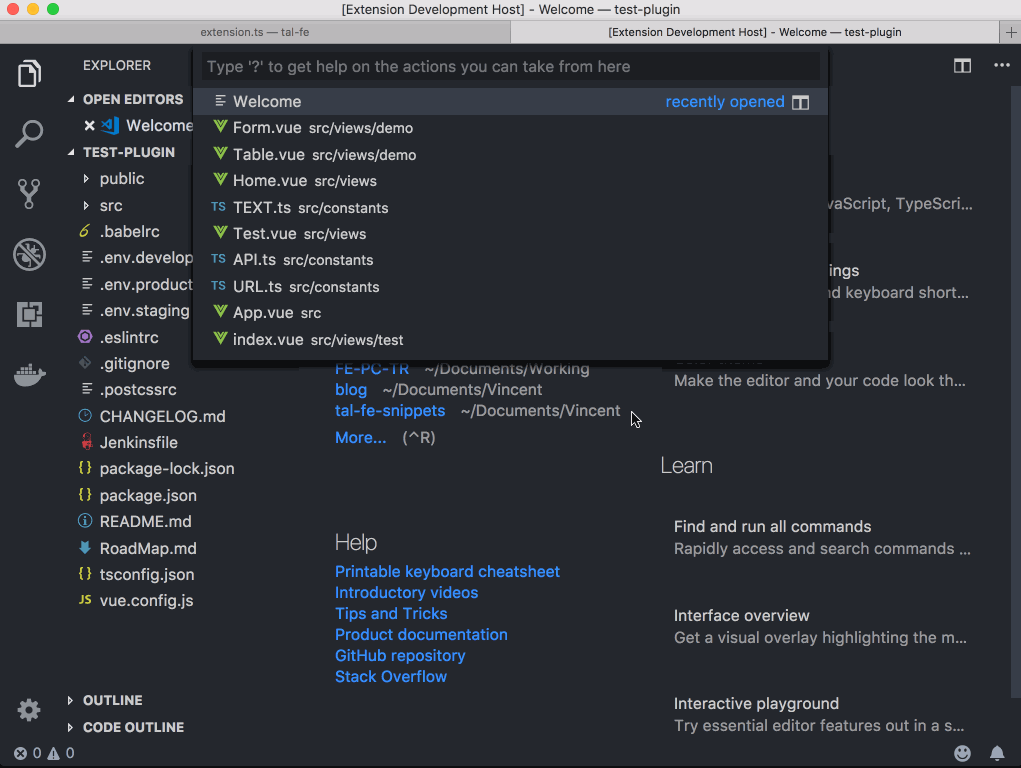
Task: Select Extension Development Host Welcome window tab
Action: 755,32
